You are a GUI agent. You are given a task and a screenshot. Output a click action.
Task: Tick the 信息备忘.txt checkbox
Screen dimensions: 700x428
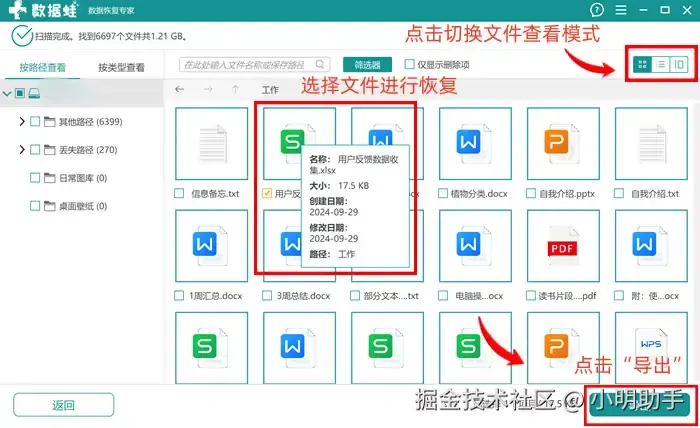[x=179, y=193]
